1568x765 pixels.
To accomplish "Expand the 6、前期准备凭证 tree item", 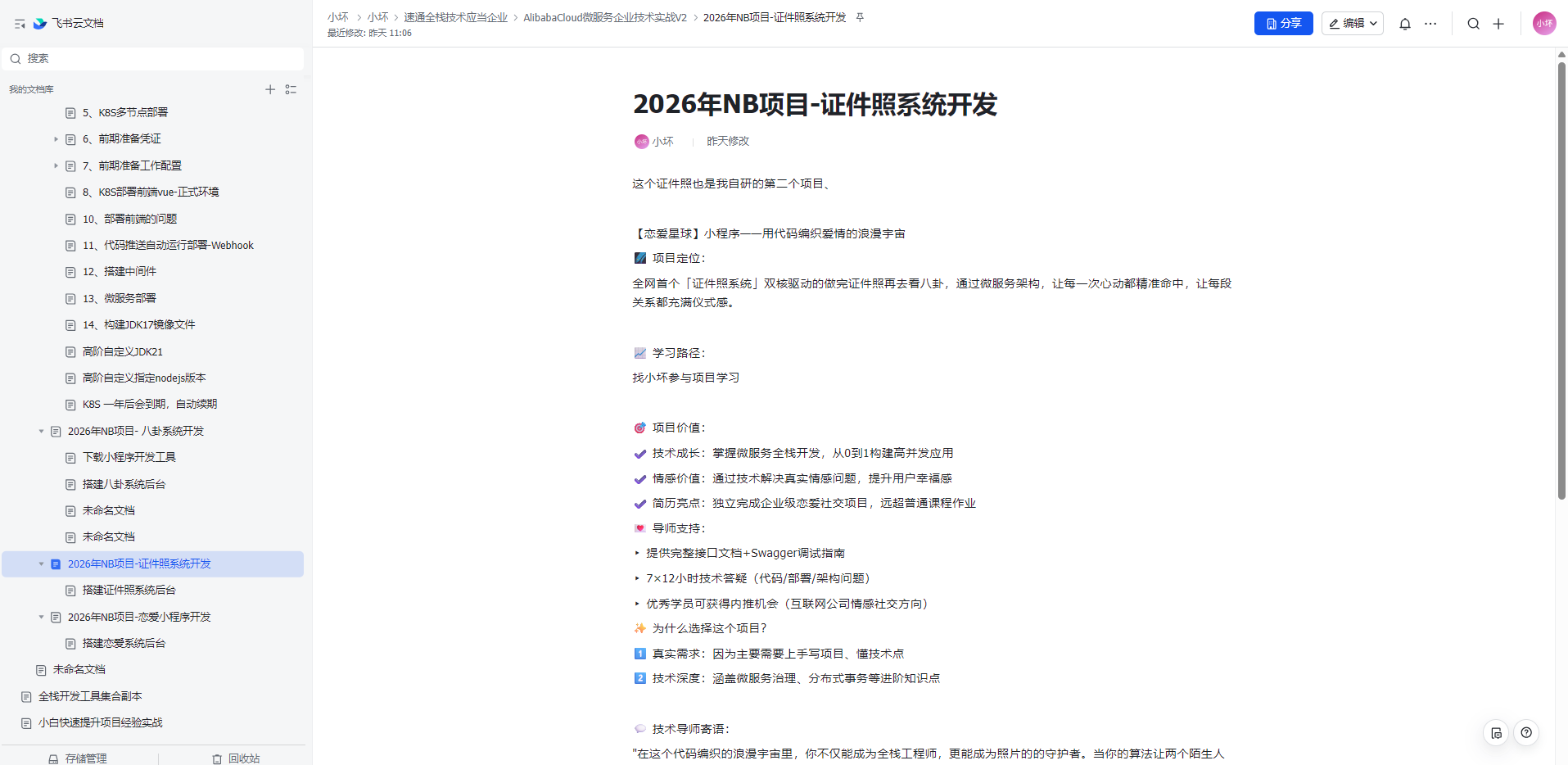I will (x=56, y=139).
